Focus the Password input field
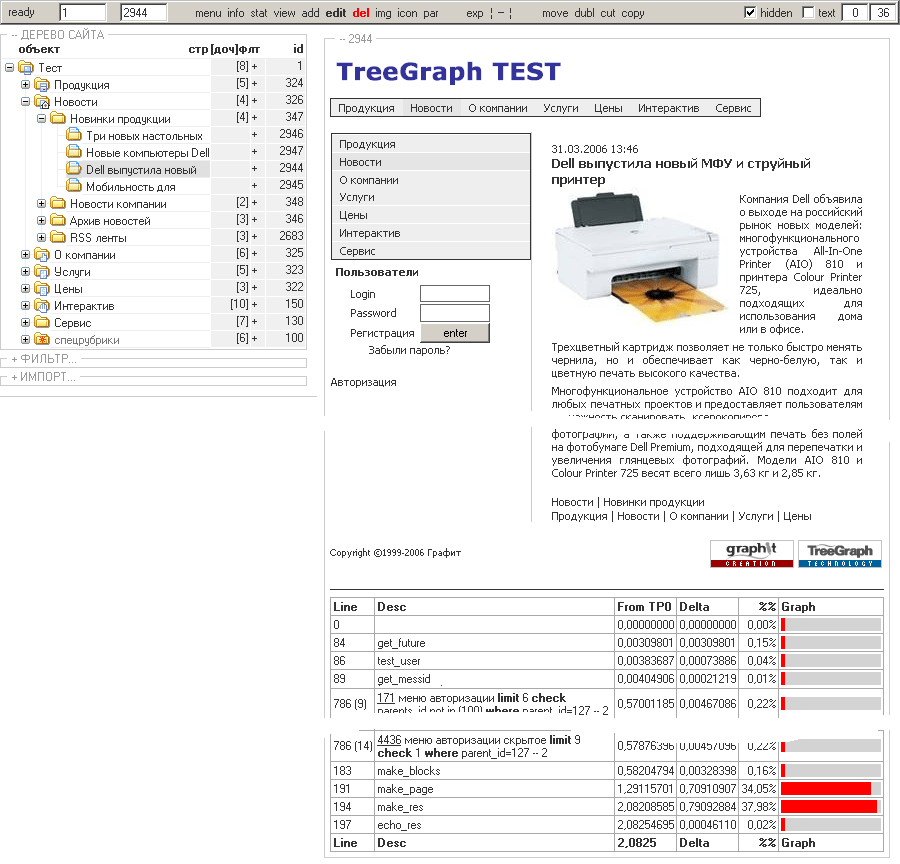Image resolution: width=900 pixels, height=864 pixels. pos(455,313)
